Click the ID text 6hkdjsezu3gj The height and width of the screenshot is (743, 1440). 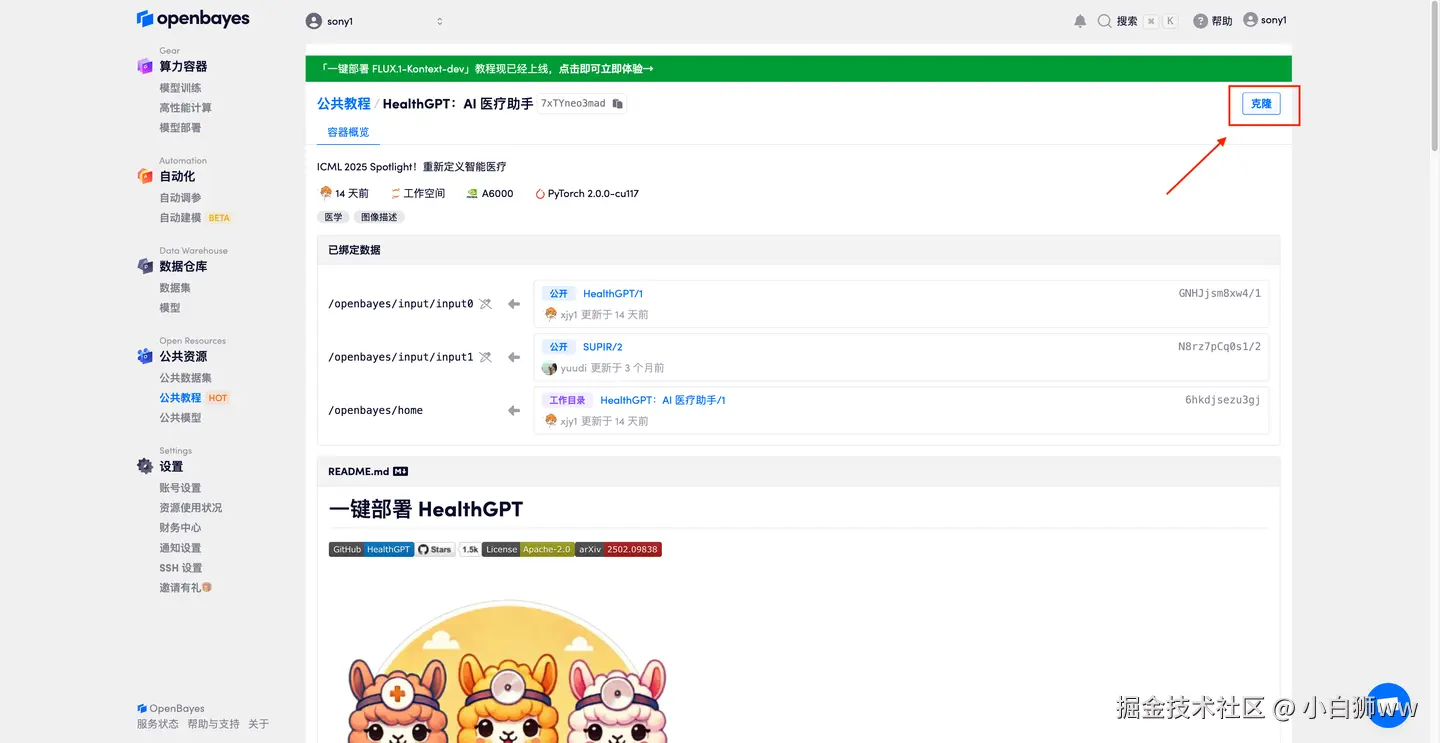pyautogui.click(x=1223, y=400)
